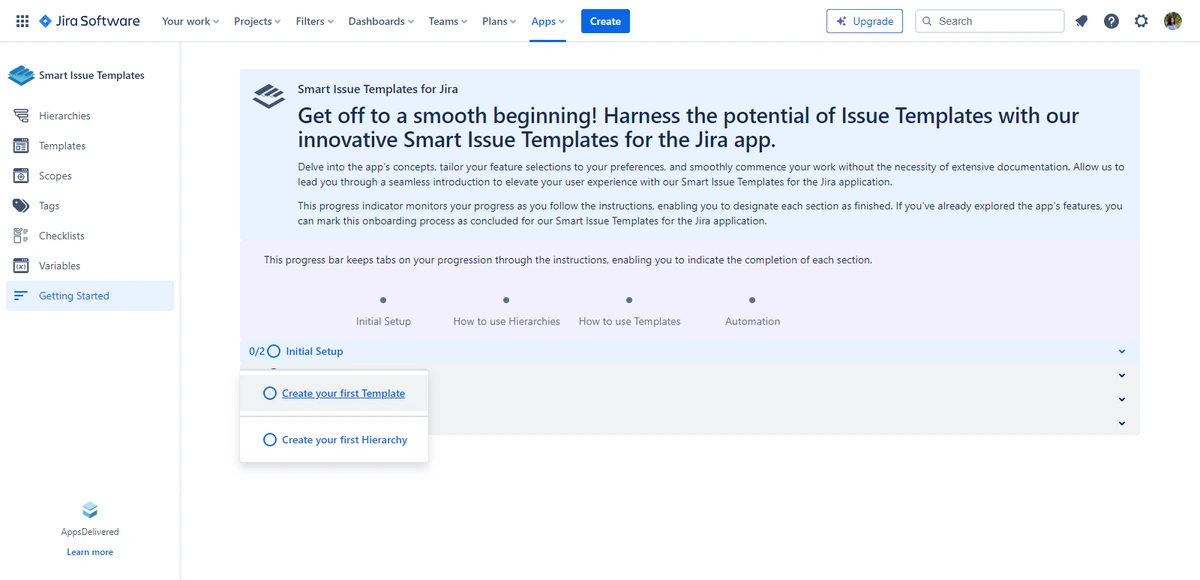Expand the second section chevron below Initial Setup
Screen dimensions: 1200x580
(x=1122, y=375)
